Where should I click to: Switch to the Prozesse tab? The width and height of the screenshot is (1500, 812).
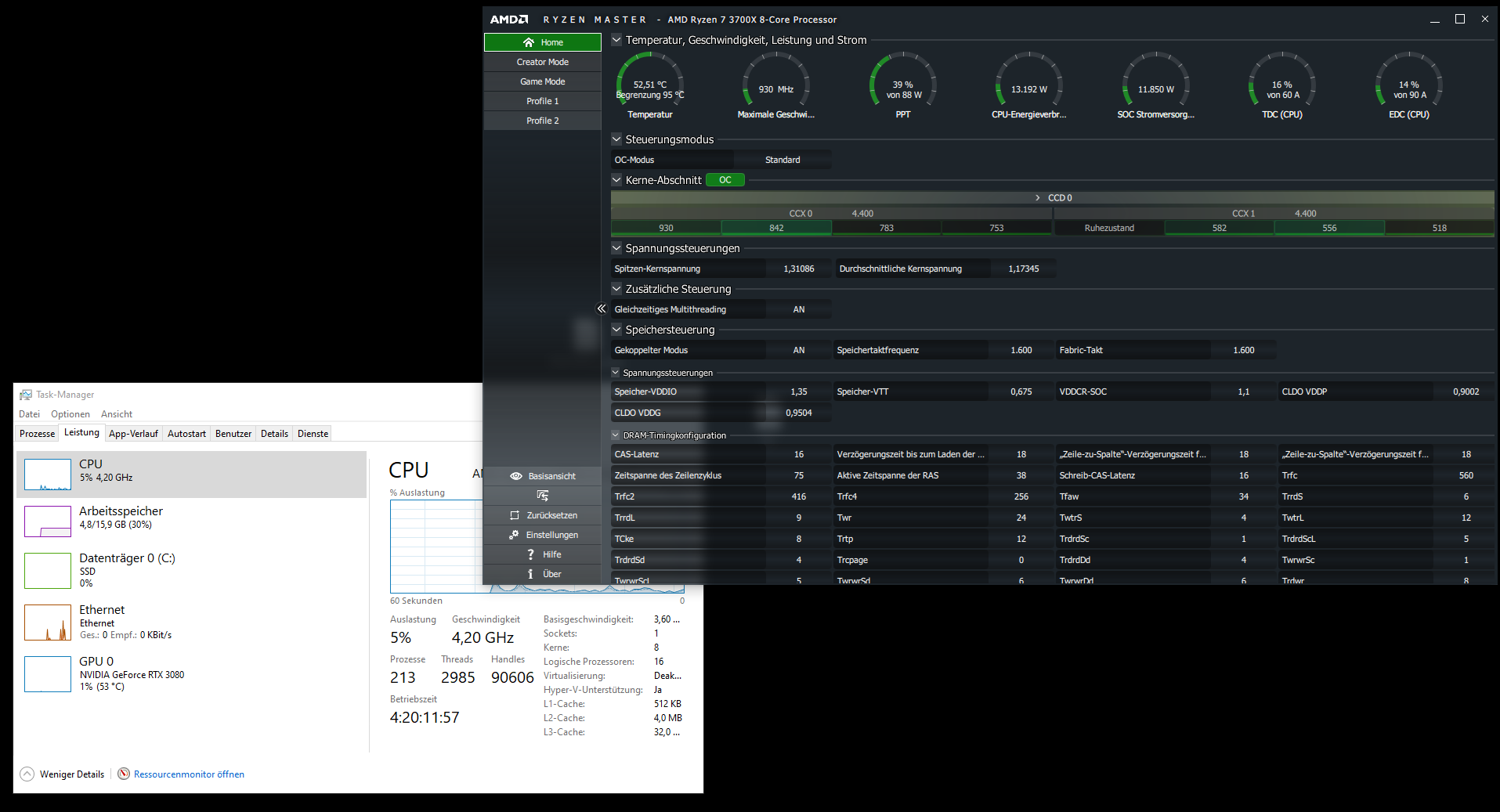pyautogui.click(x=38, y=434)
